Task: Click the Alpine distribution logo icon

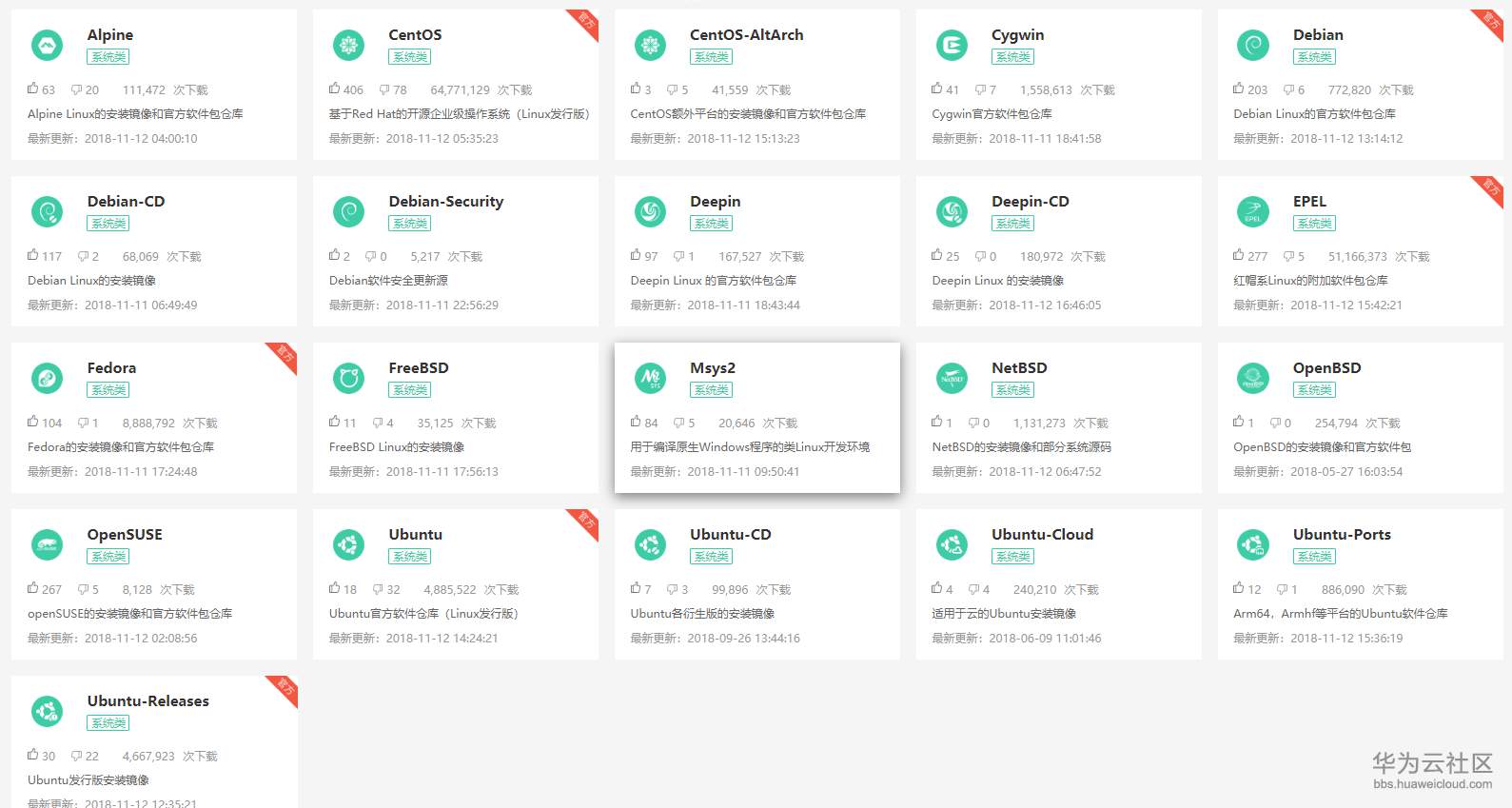Action: pyautogui.click(x=47, y=45)
